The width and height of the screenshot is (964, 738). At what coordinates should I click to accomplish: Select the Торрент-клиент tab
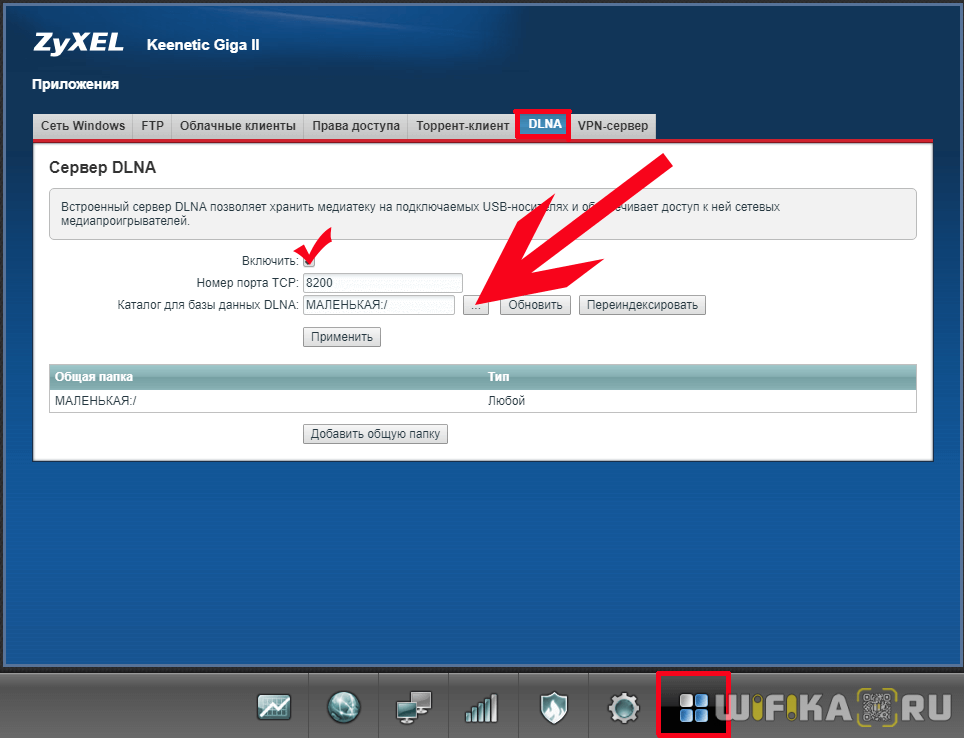[462, 126]
